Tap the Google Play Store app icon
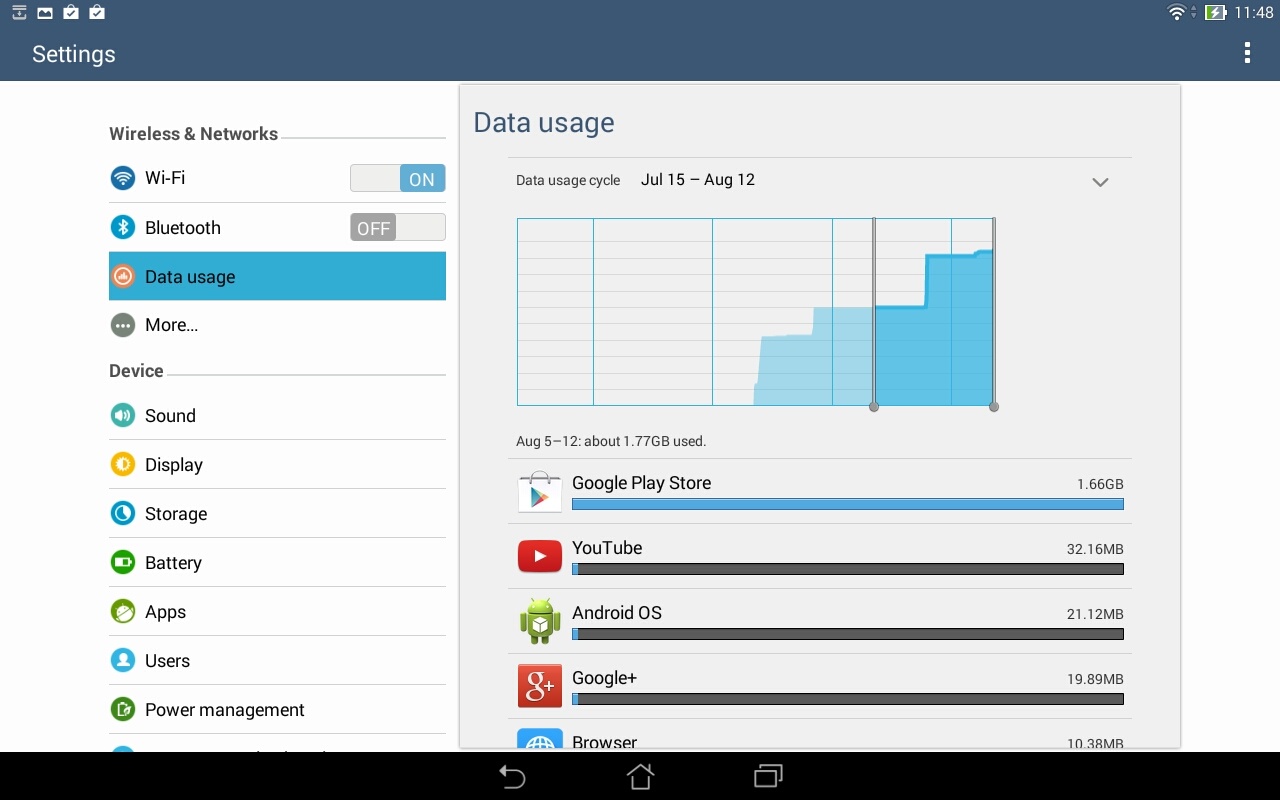Viewport: 1280px width, 800px height. coord(540,492)
